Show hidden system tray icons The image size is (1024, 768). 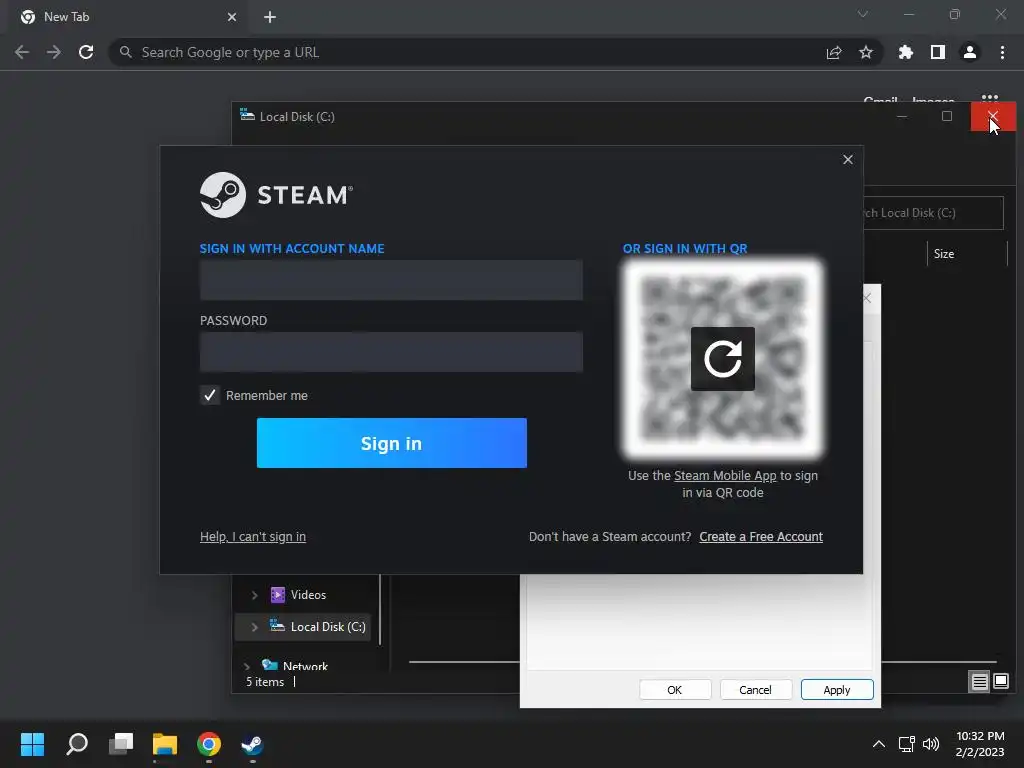click(x=878, y=744)
